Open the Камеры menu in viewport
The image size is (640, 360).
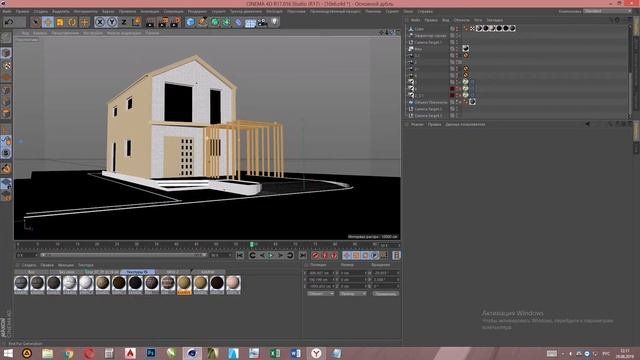(x=40, y=33)
